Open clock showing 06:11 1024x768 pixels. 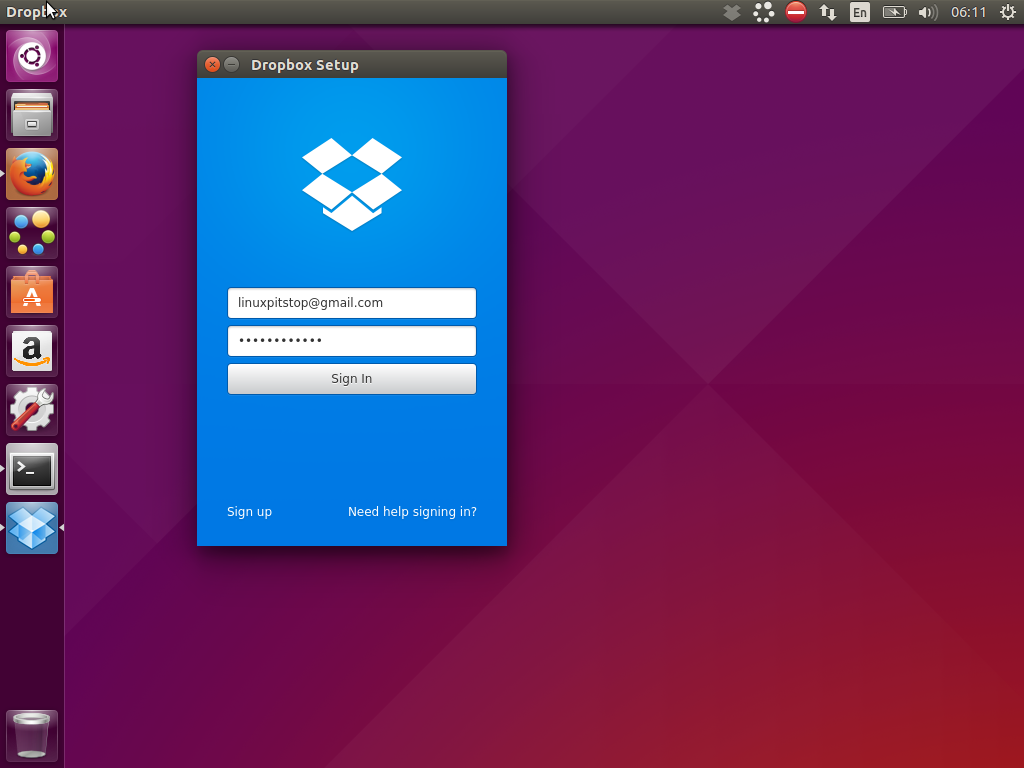[x=968, y=12]
